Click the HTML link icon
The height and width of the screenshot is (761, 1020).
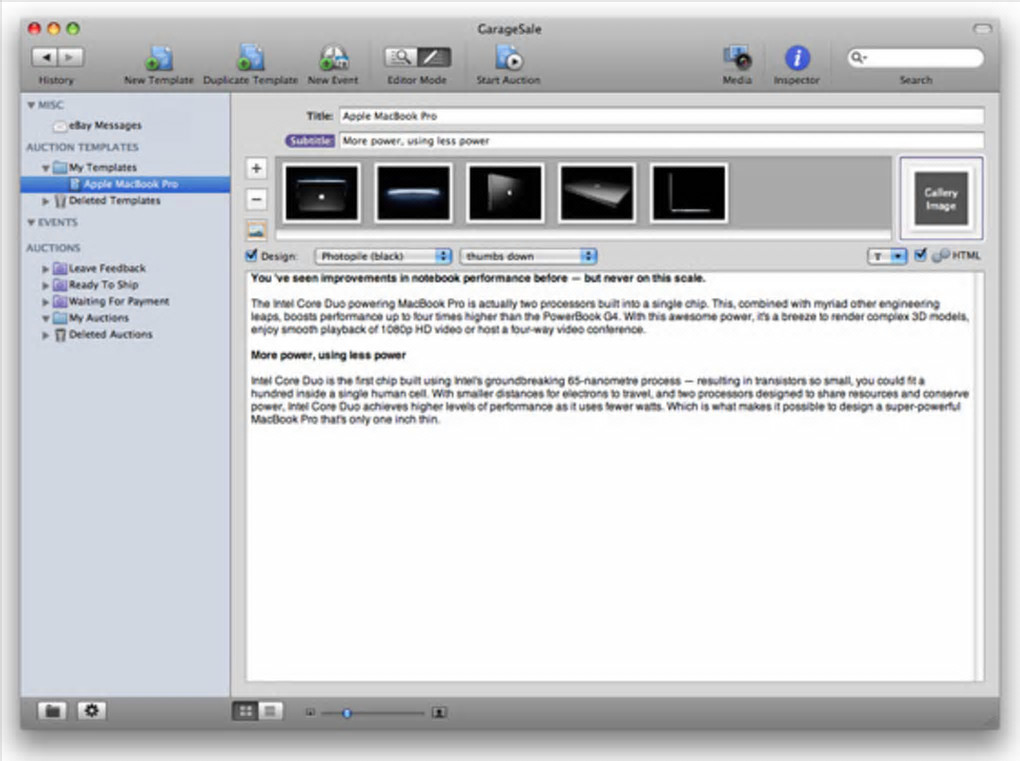tap(941, 256)
